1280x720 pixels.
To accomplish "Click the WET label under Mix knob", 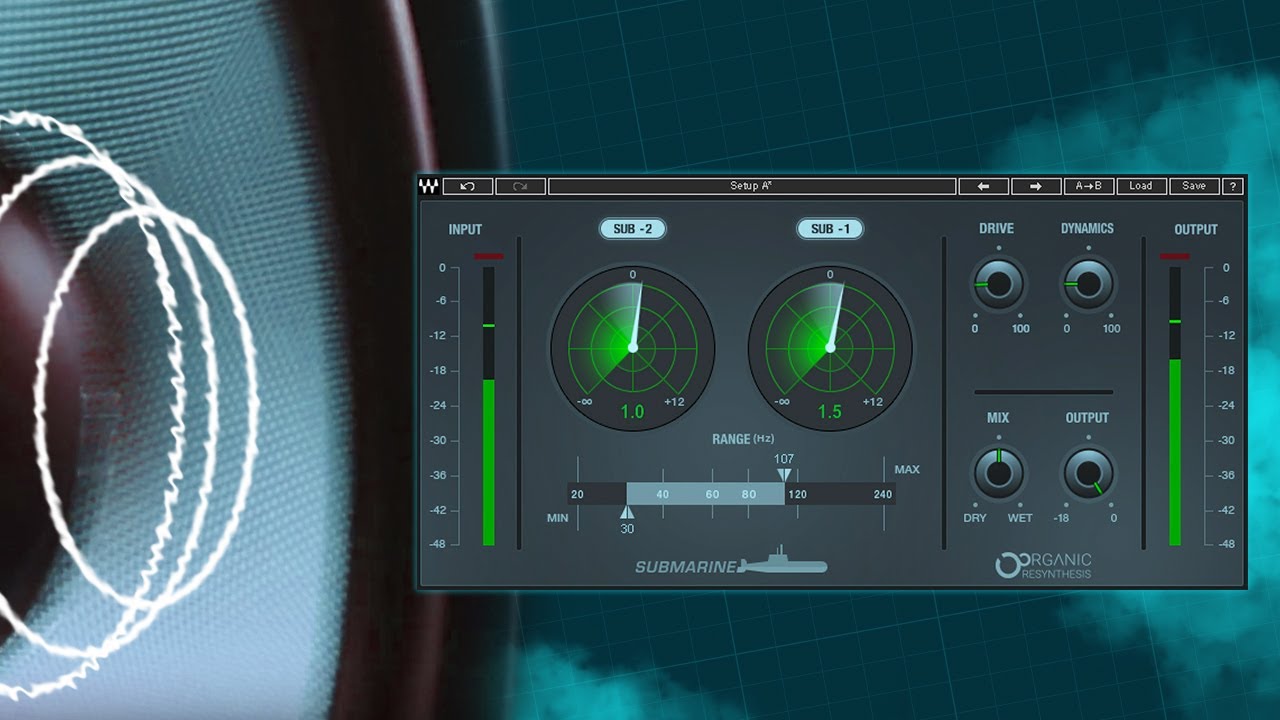I will [x=1020, y=518].
